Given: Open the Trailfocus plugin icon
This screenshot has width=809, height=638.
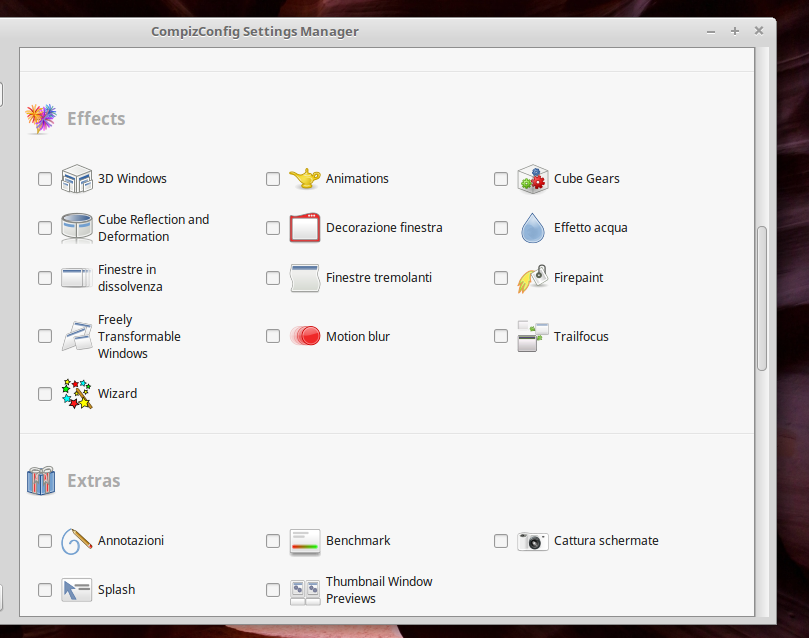Looking at the screenshot, I should (x=533, y=336).
